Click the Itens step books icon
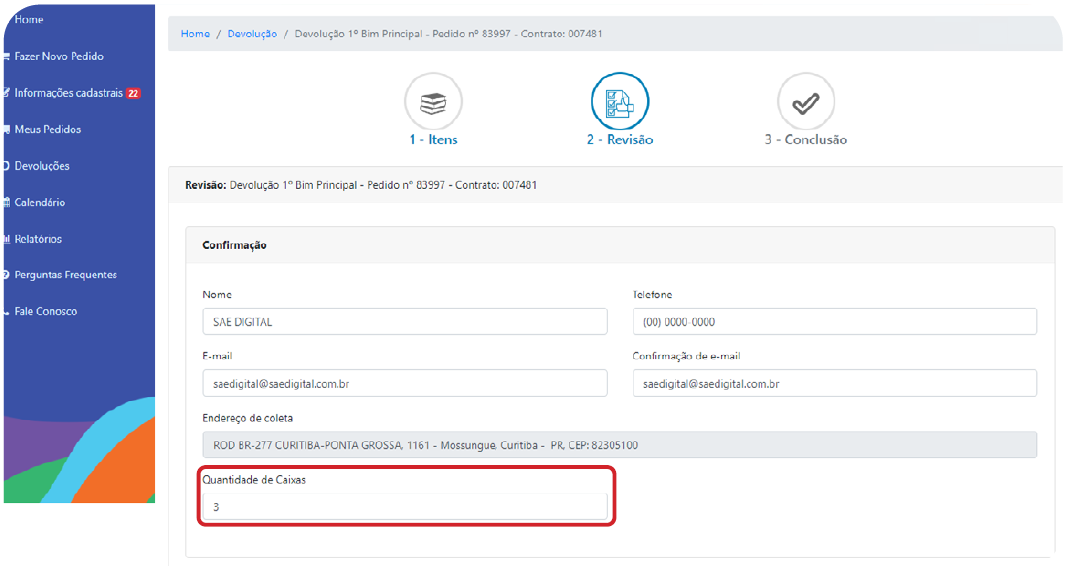Screen dimensions: 1069x583 pos(433,102)
